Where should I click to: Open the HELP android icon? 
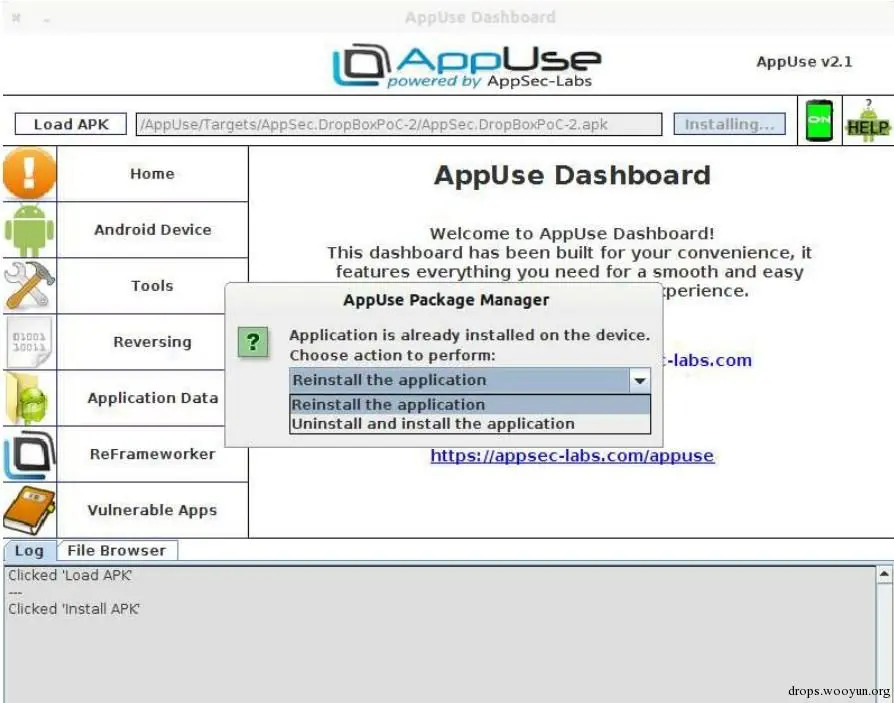[x=868, y=121]
